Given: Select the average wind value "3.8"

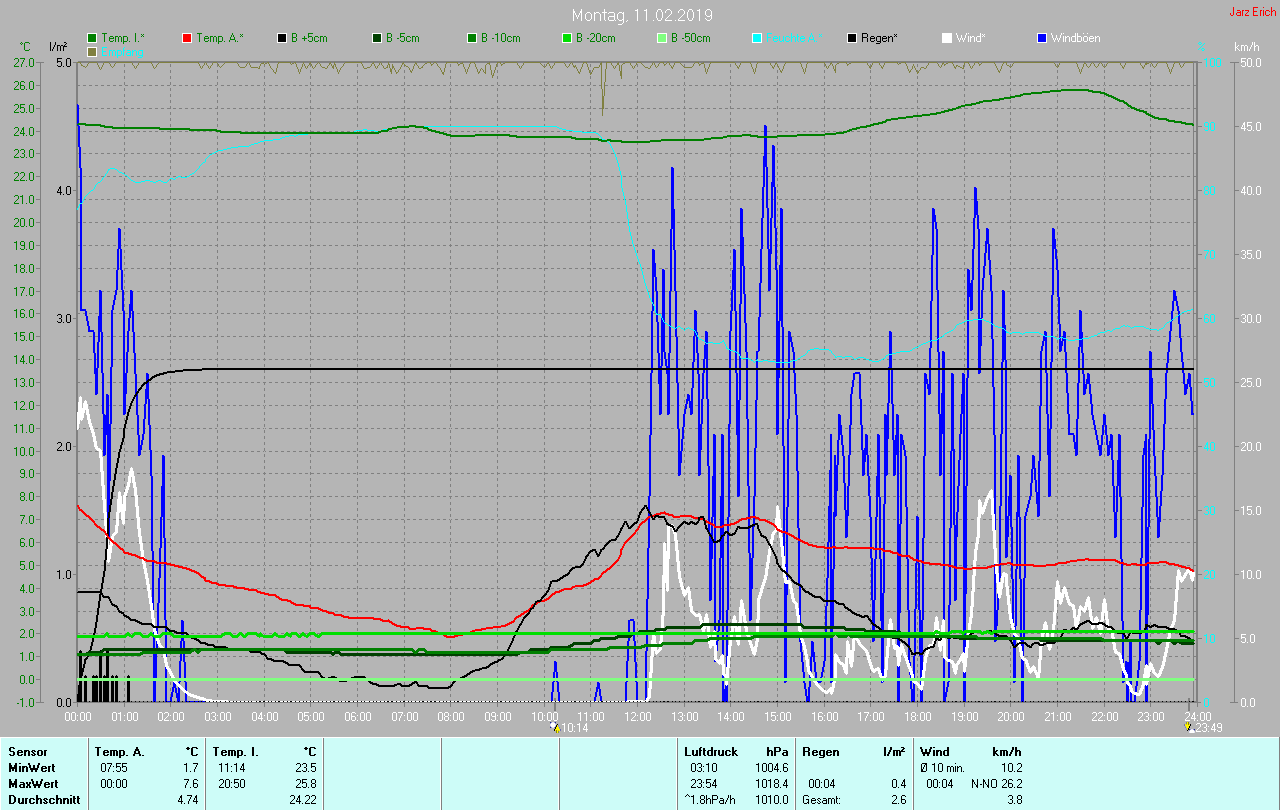Looking at the screenshot, I should point(1014,800).
